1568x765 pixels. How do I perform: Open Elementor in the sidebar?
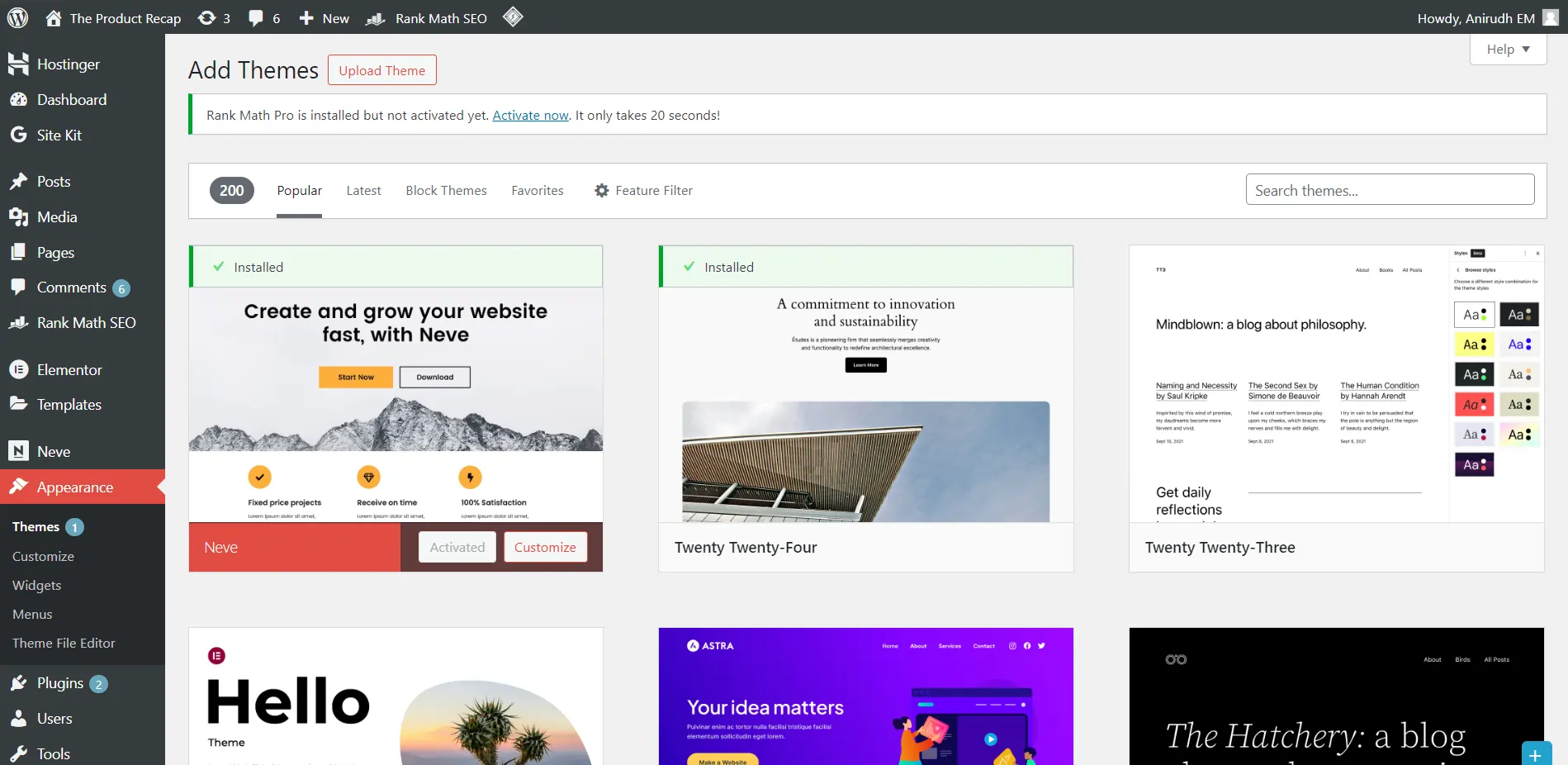[x=83, y=369]
